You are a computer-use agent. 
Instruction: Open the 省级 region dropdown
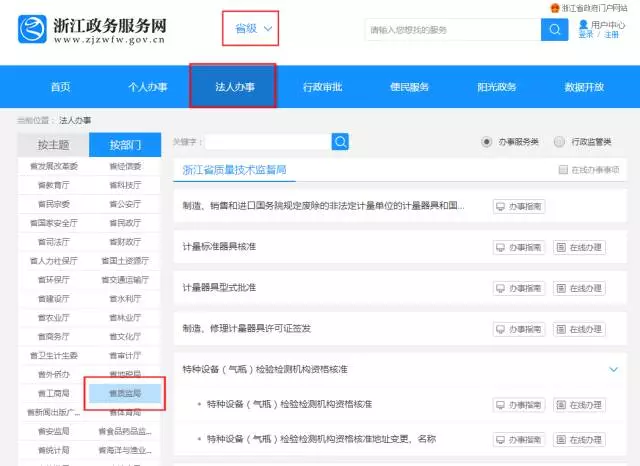coord(250,29)
